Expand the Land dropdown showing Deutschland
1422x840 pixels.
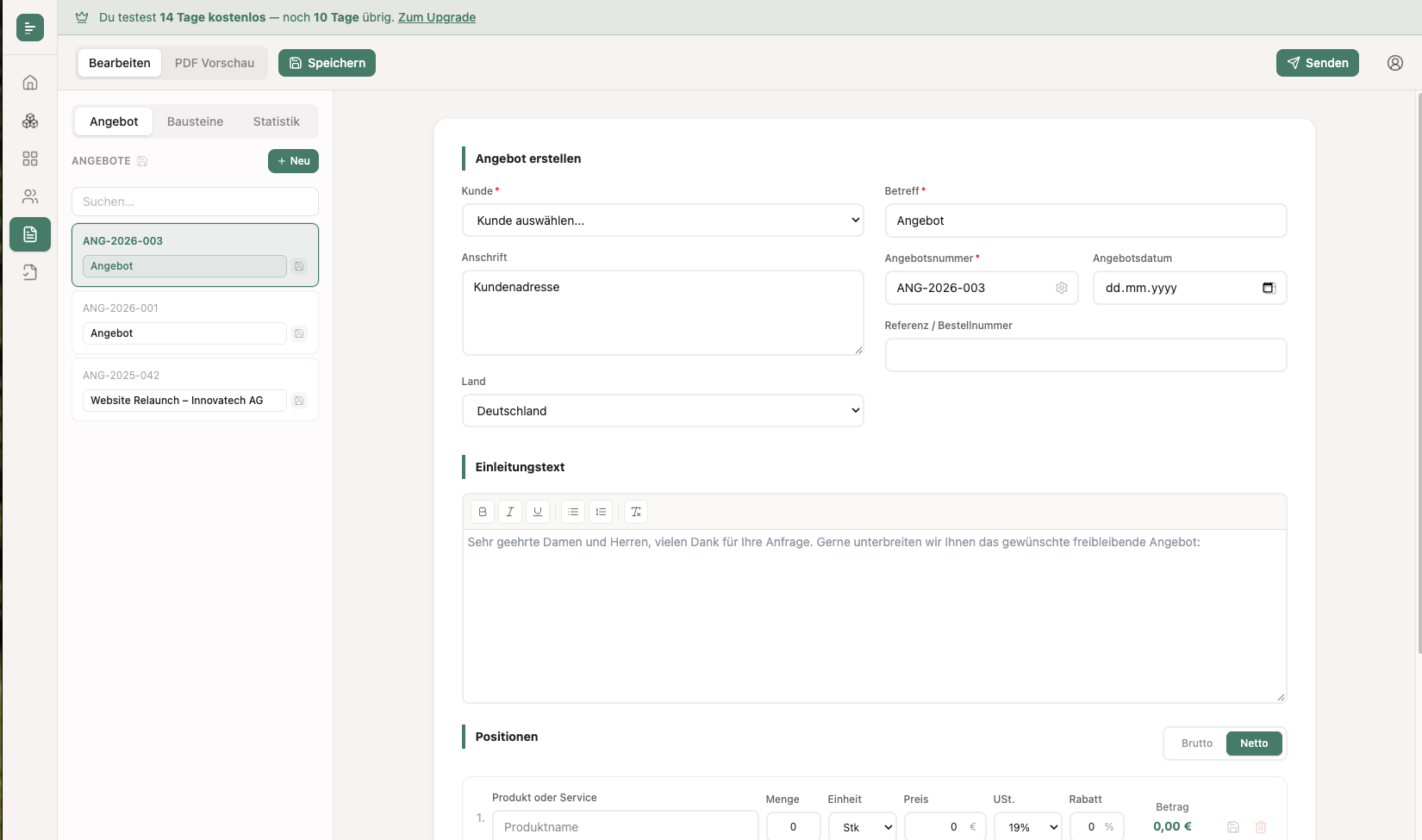pos(663,411)
